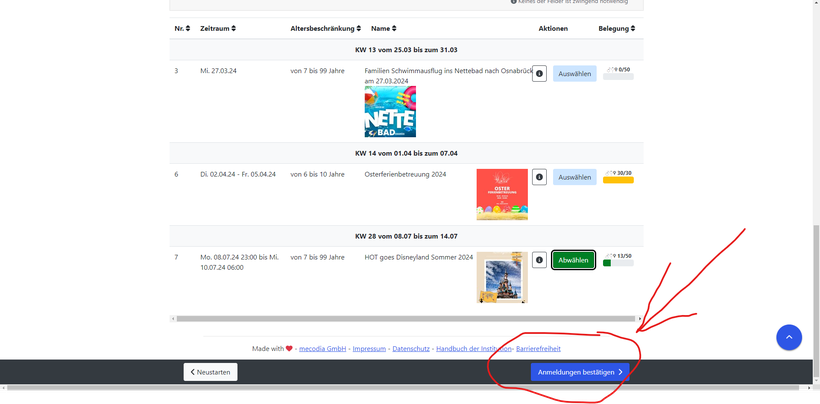Sort table by Name column
Image resolution: width=820 pixels, height=404 pixels.
(x=384, y=29)
